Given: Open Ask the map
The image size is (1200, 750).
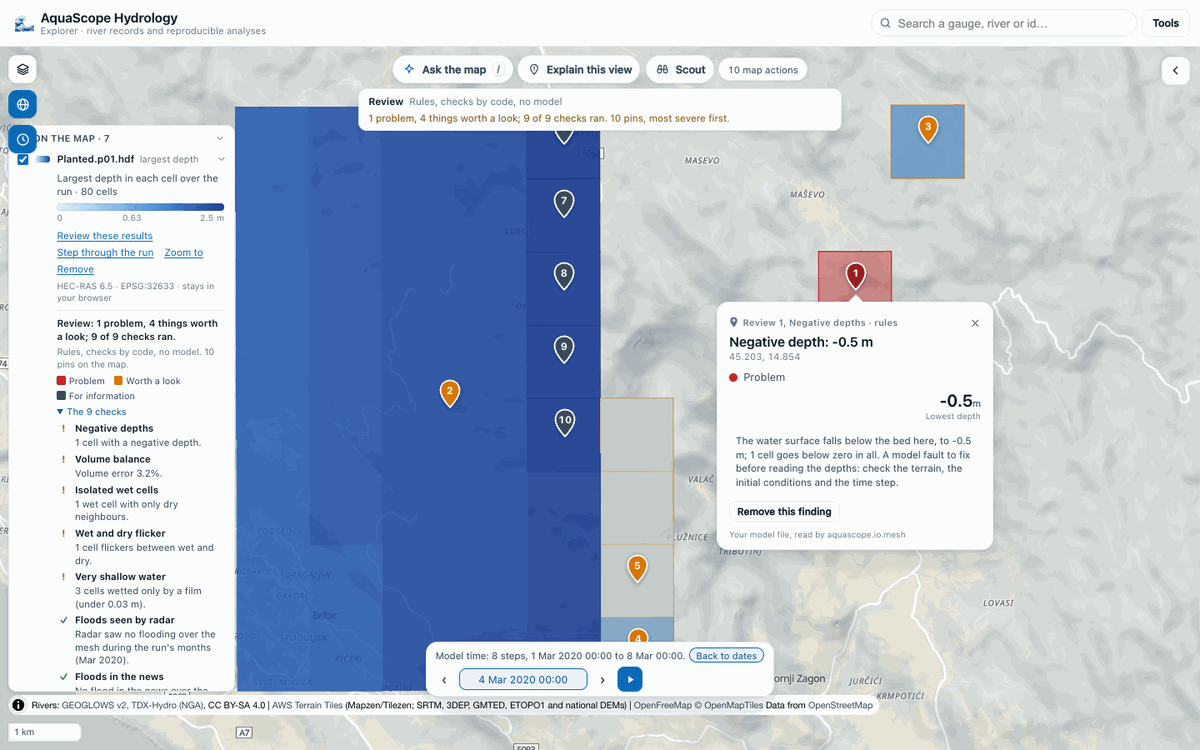Looking at the screenshot, I should tap(453, 70).
